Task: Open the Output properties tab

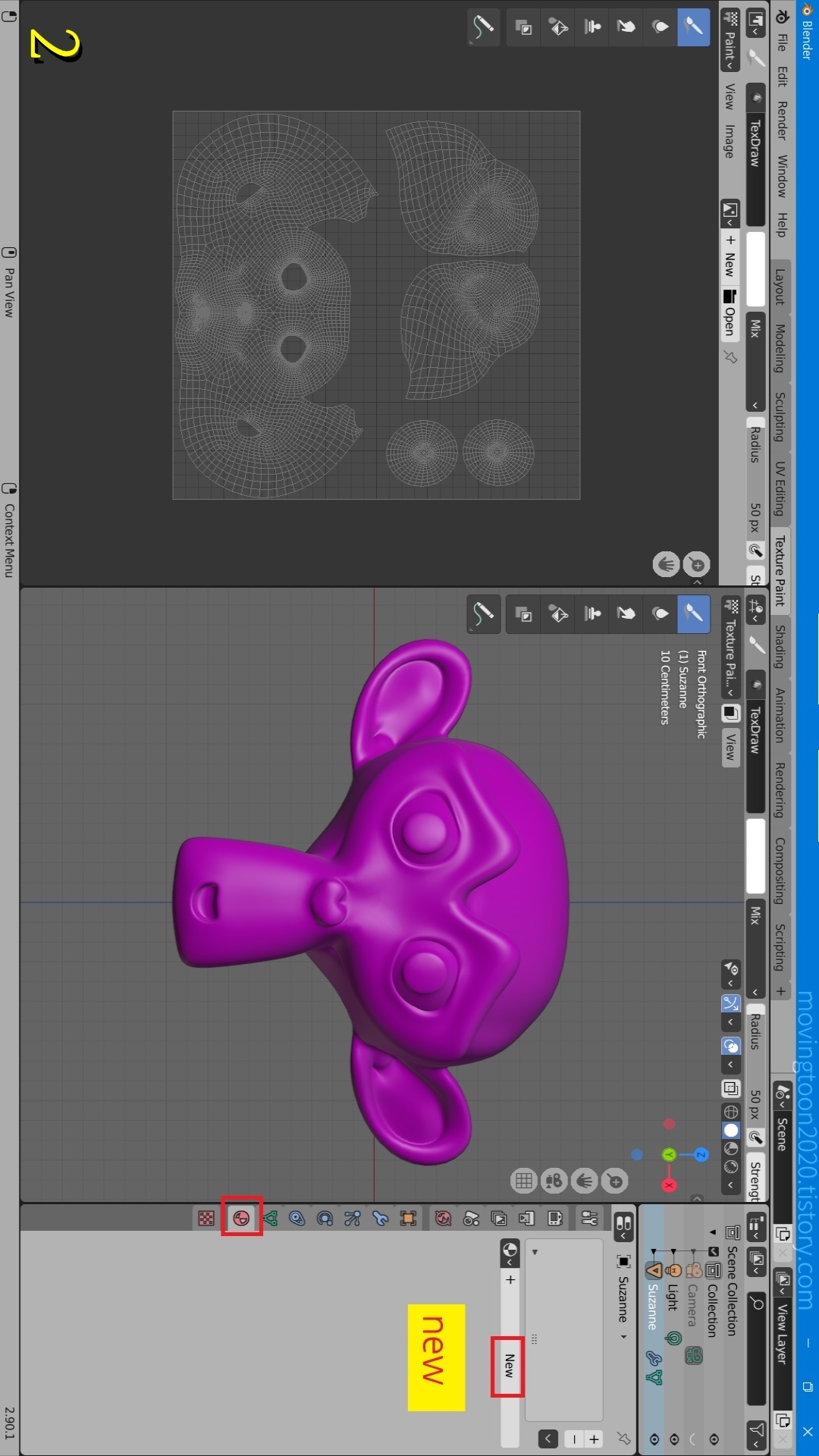Action: click(527, 1219)
